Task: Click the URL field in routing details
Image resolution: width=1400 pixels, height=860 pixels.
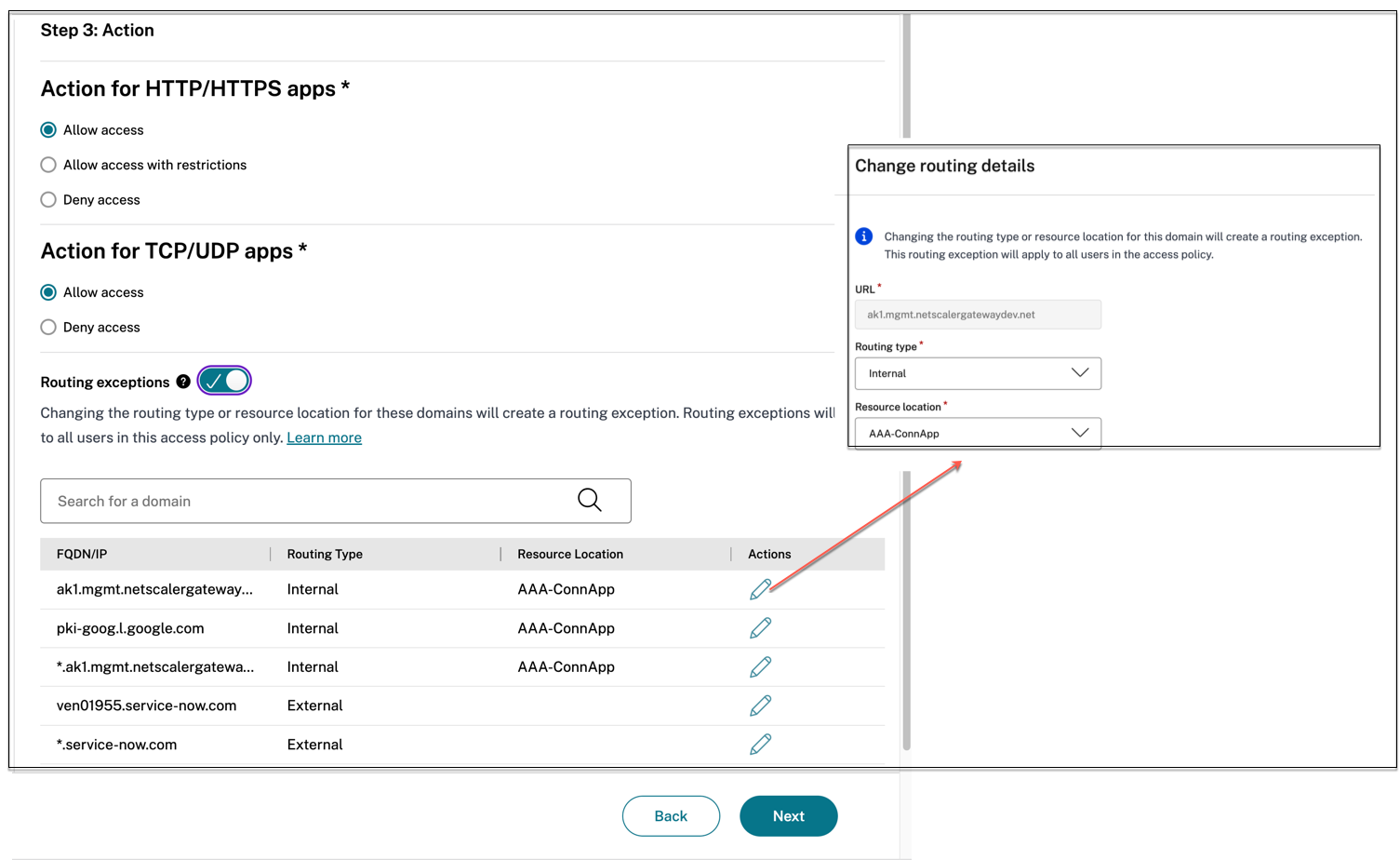Action: point(978,315)
